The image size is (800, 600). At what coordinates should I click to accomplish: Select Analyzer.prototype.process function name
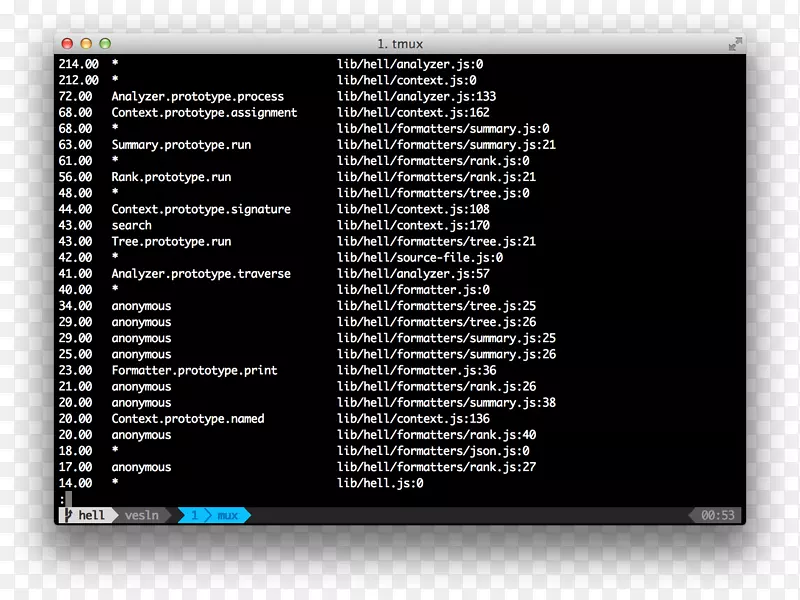(x=197, y=96)
